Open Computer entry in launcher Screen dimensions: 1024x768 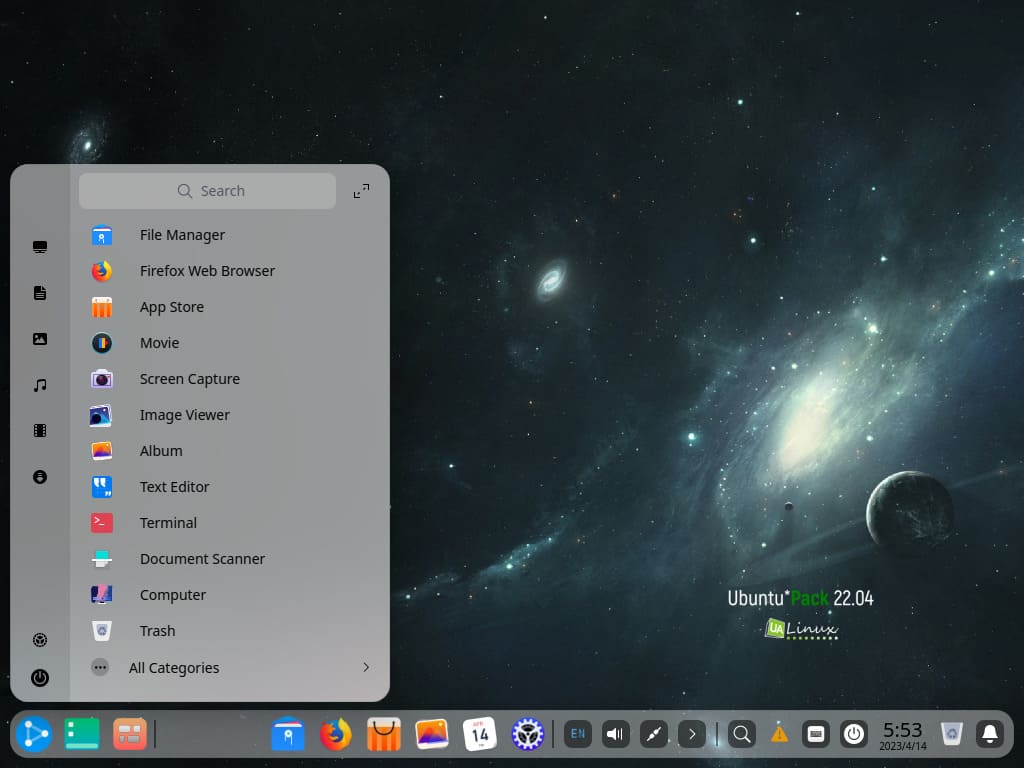(x=231, y=594)
